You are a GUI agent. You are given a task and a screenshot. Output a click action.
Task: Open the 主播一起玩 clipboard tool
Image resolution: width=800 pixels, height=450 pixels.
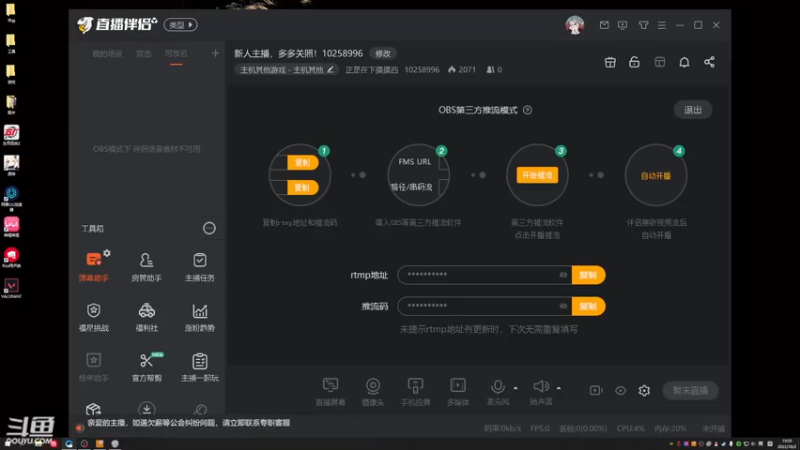[199, 366]
